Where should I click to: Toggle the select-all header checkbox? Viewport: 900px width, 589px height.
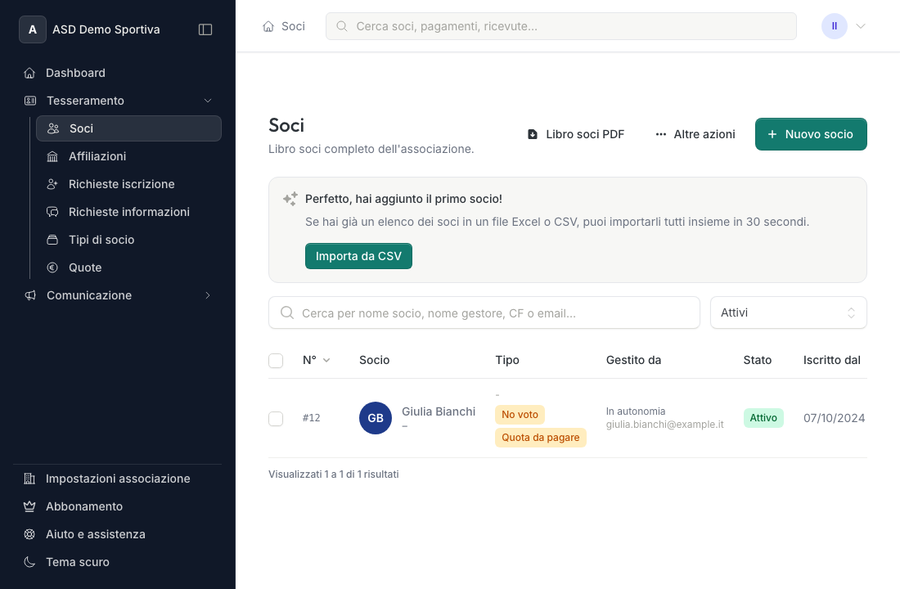pyautogui.click(x=276, y=361)
